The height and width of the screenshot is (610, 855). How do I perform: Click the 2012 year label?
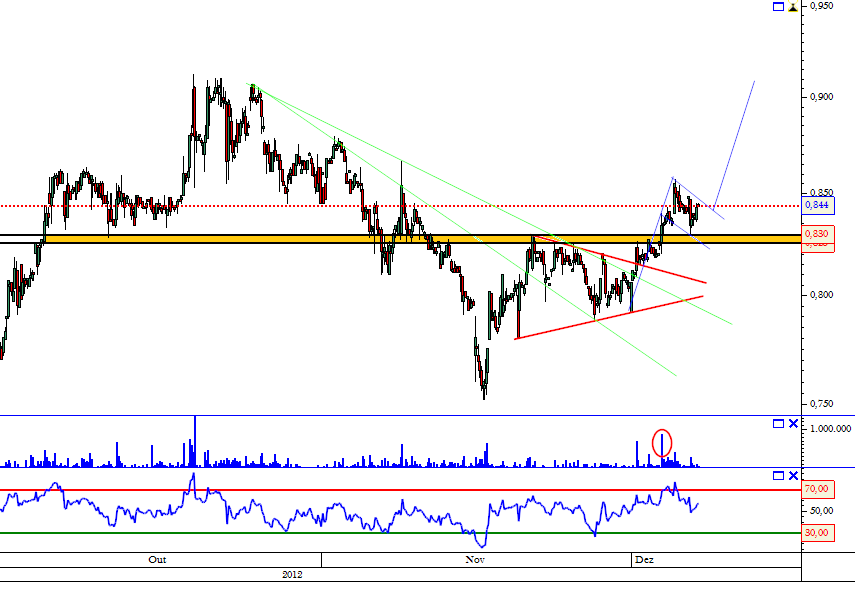[292, 575]
